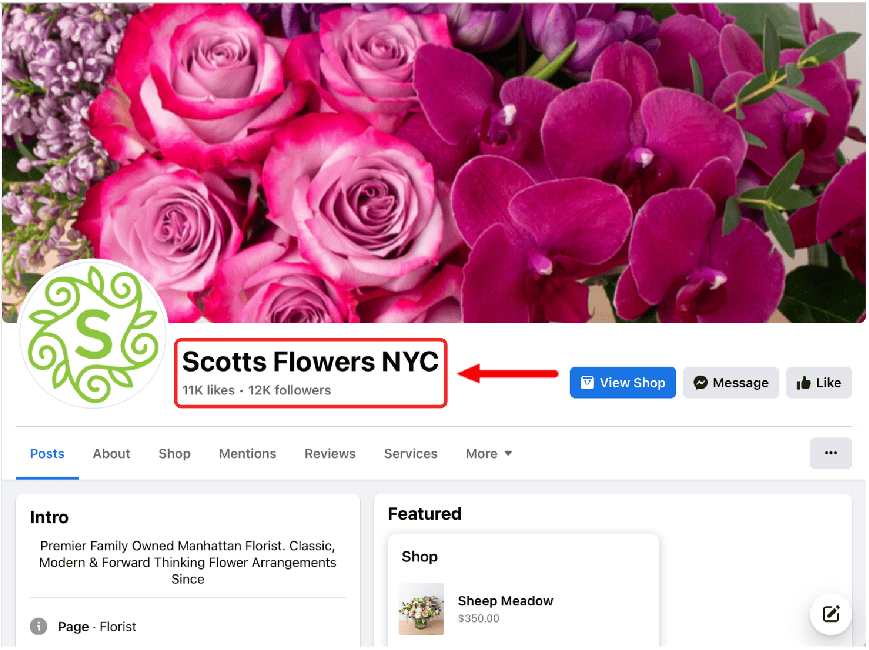Screen dimensions: 869x650
Task: Click the info icon beside Page Florist
Action: [x=38, y=626]
